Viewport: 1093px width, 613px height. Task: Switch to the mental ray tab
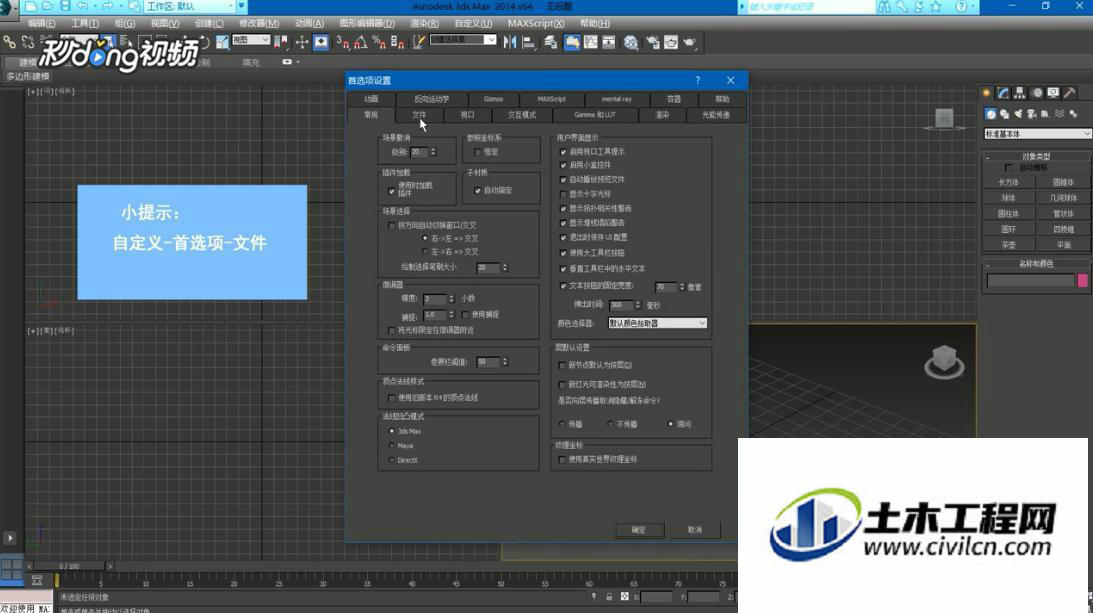pos(617,99)
